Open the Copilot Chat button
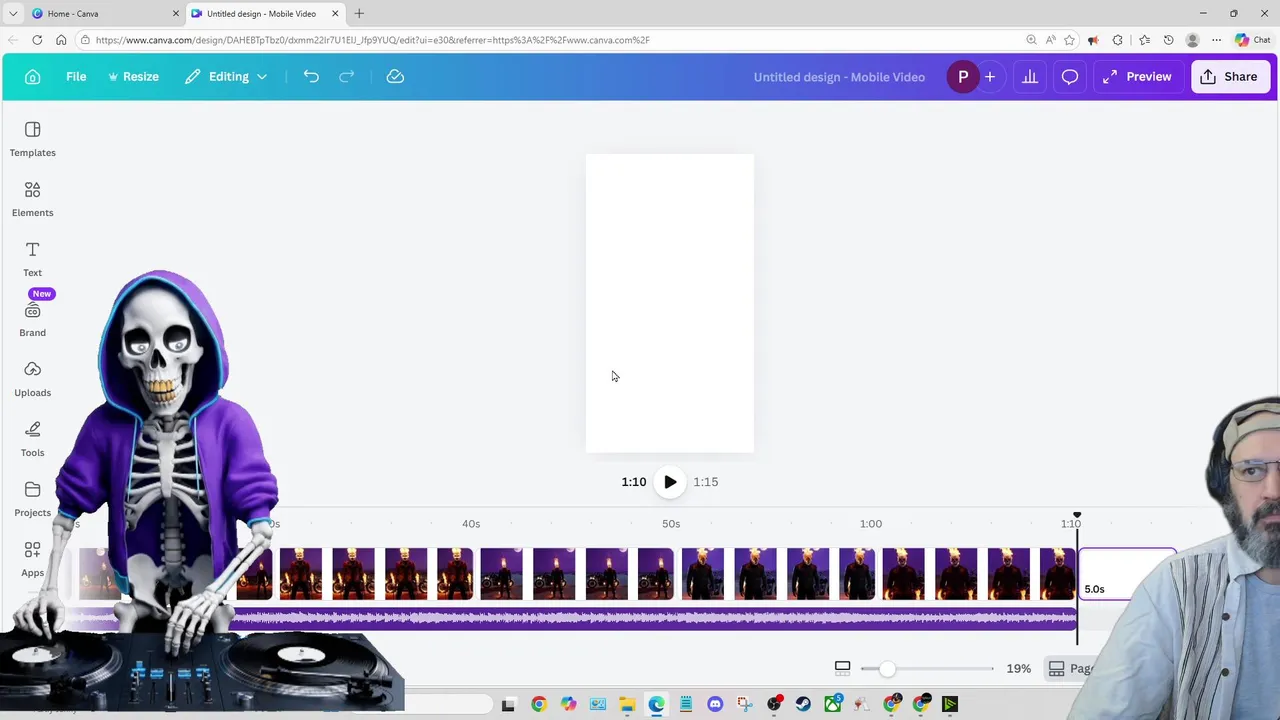 (1253, 40)
